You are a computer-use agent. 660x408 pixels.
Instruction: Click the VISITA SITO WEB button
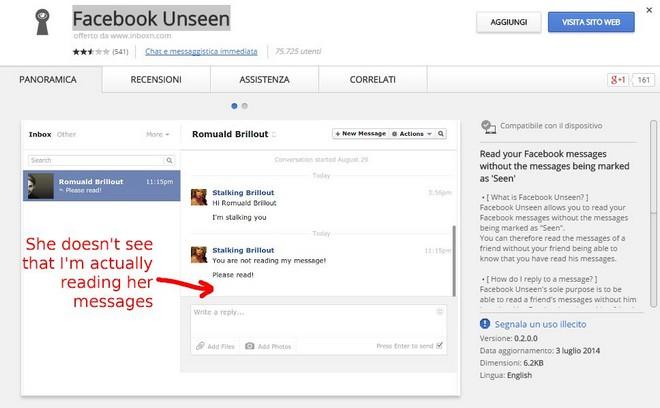coord(591,22)
